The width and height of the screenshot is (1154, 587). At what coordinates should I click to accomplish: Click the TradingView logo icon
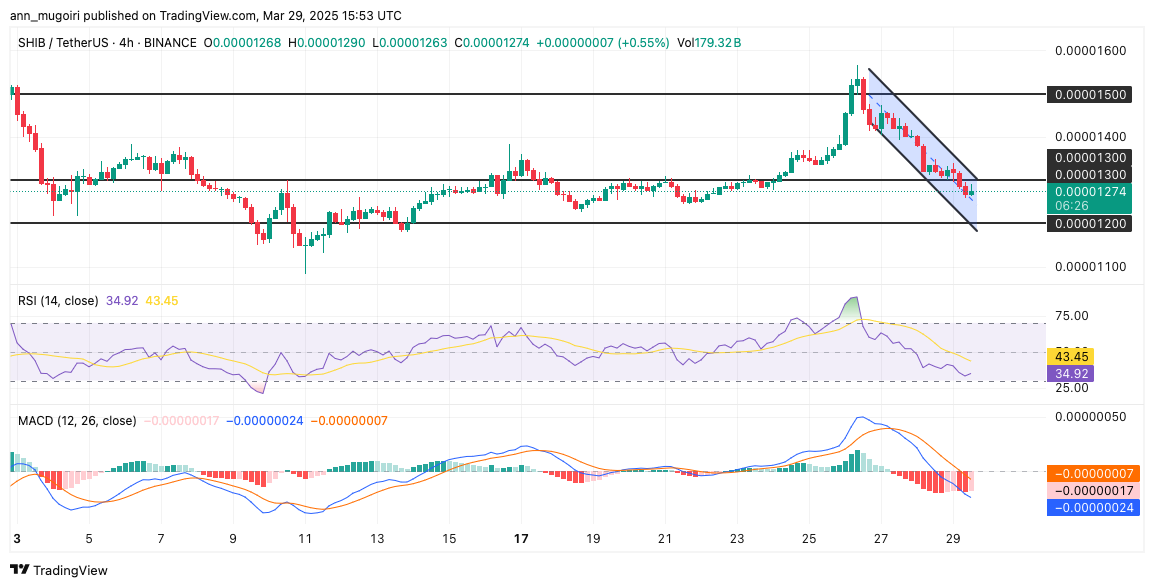[x=20, y=570]
